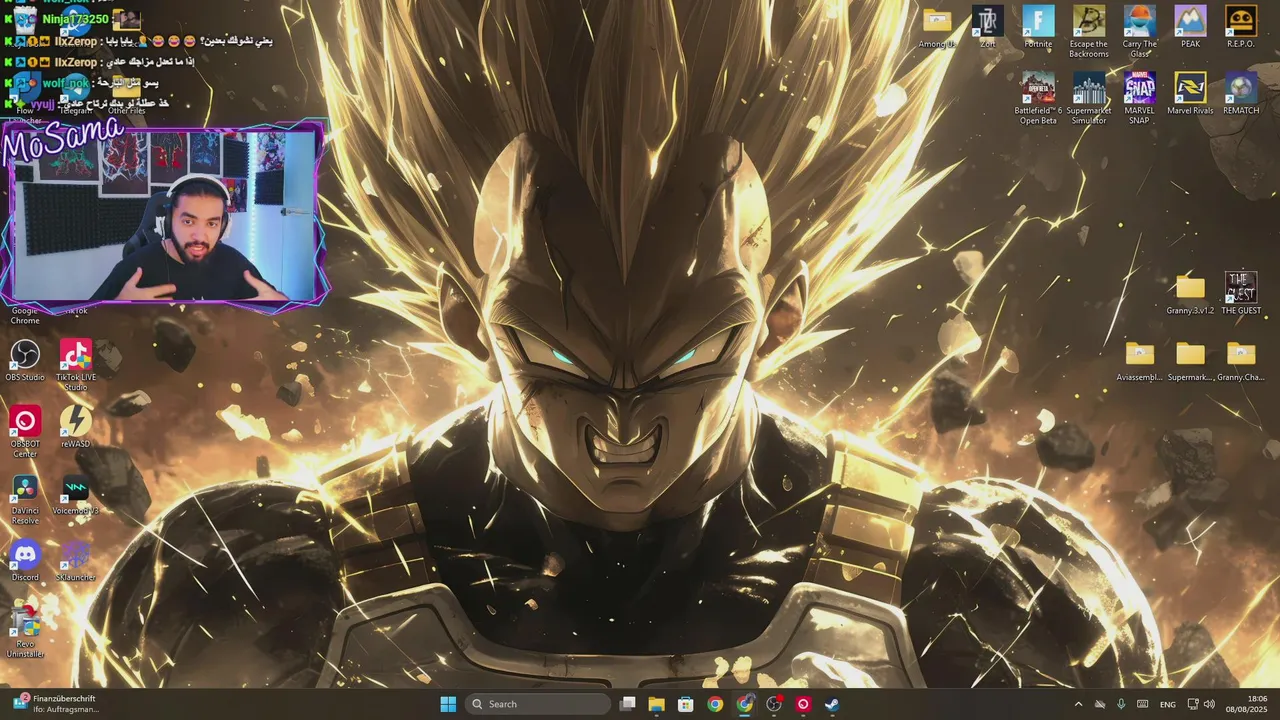The image size is (1280, 720).
Task: Open the DaVinci Resolve shortcut
Action: [x=25, y=499]
